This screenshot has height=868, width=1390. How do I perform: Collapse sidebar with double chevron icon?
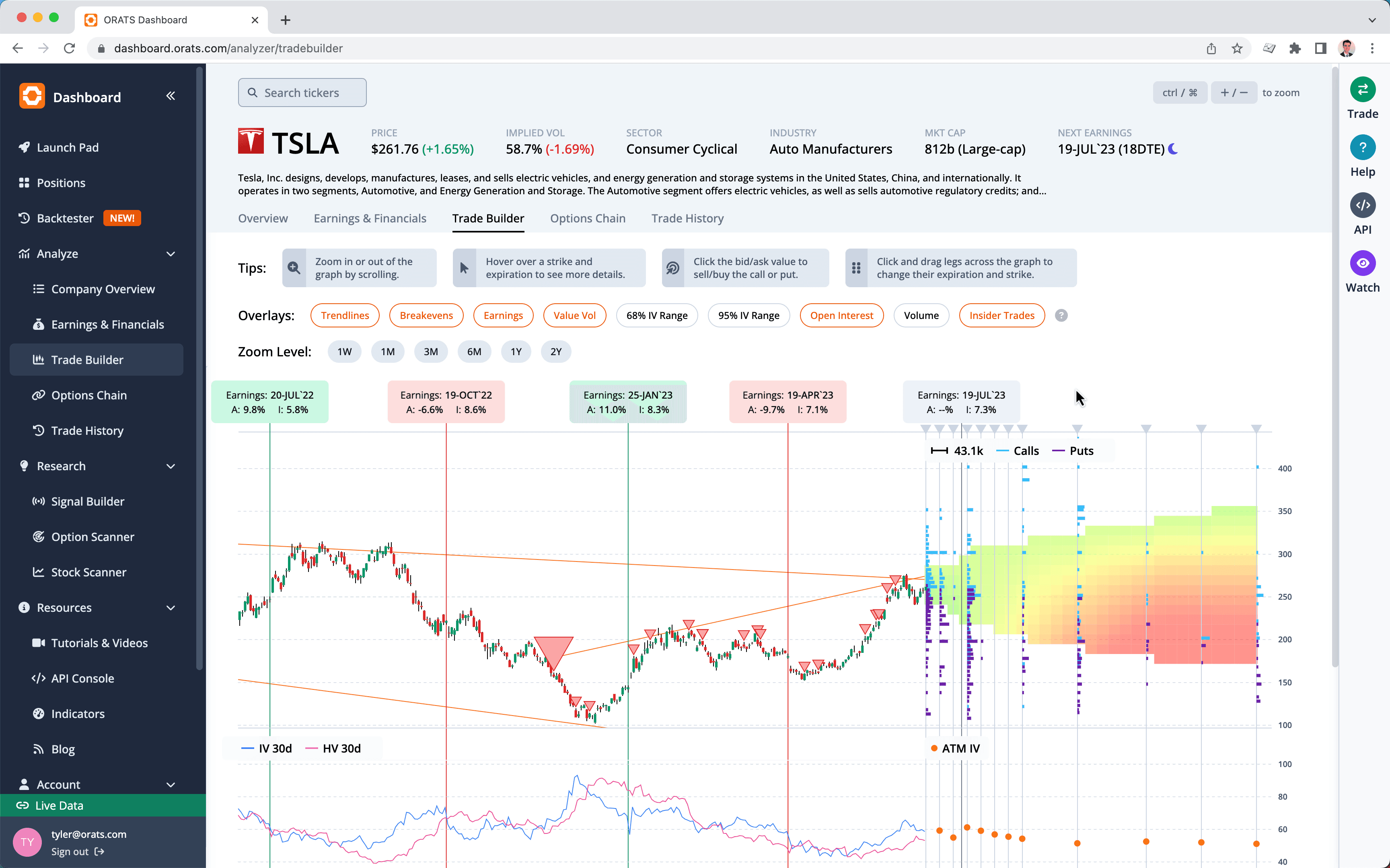pyautogui.click(x=171, y=96)
